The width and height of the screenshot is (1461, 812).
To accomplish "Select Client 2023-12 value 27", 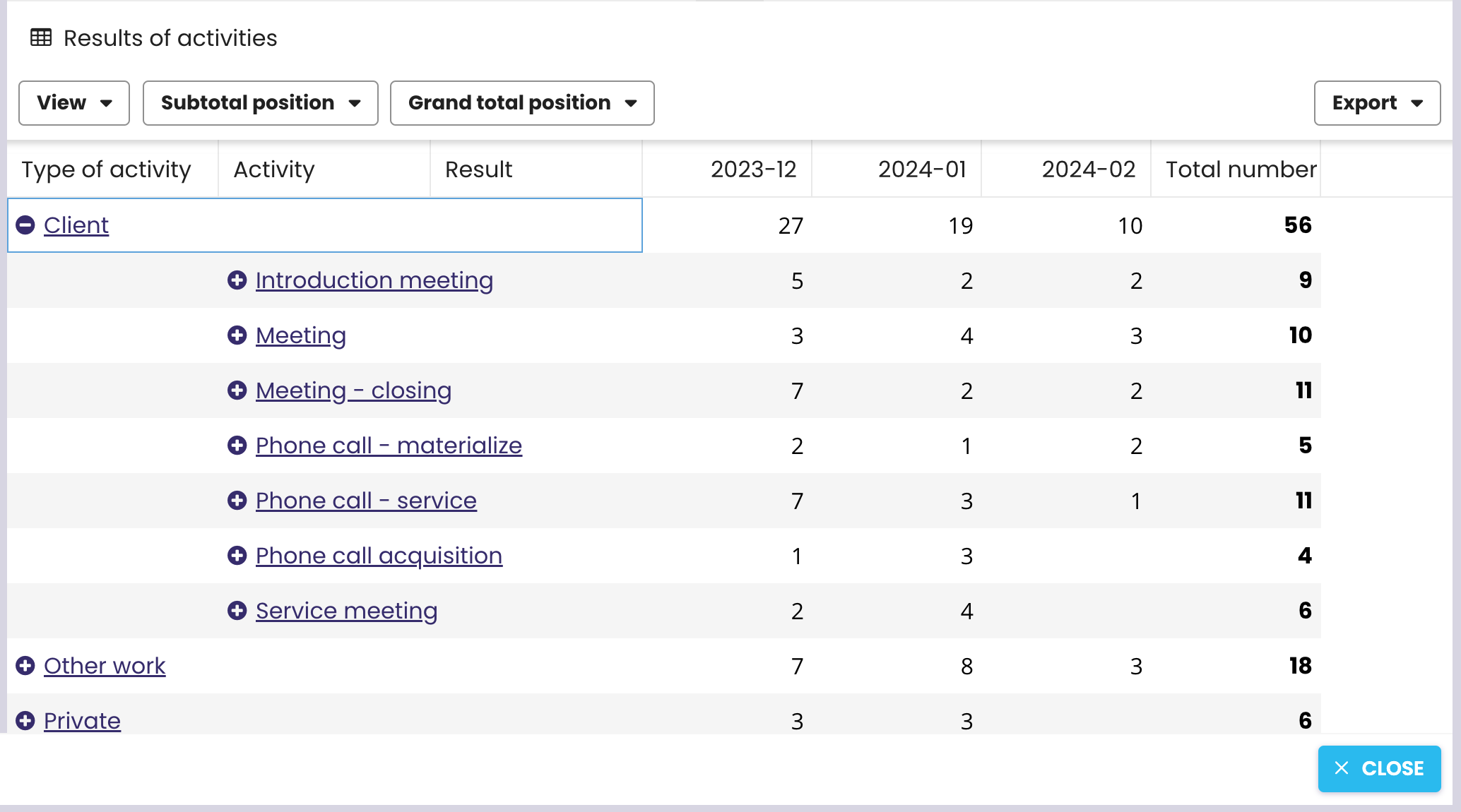I will pos(791,226).
